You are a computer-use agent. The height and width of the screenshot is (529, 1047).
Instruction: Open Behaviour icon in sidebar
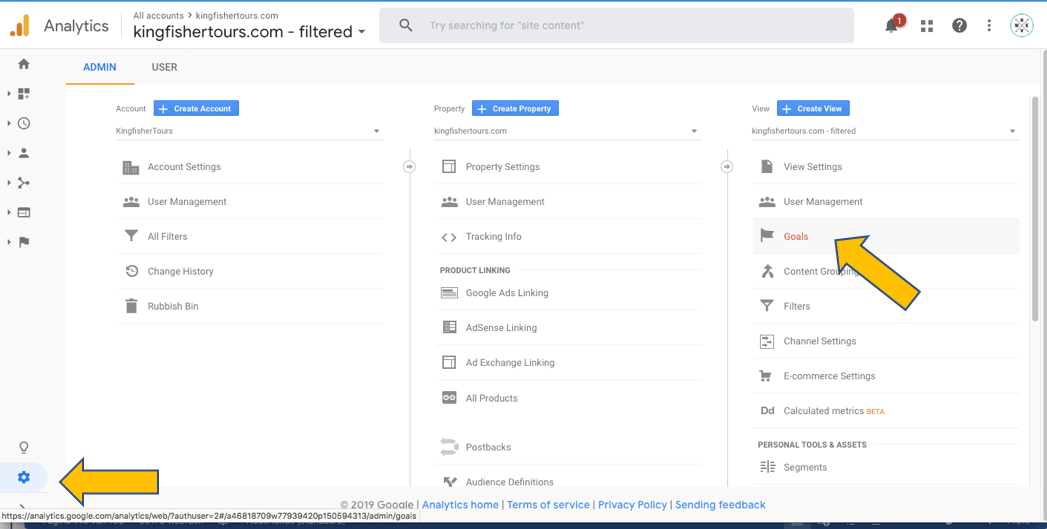click(24, 212)
